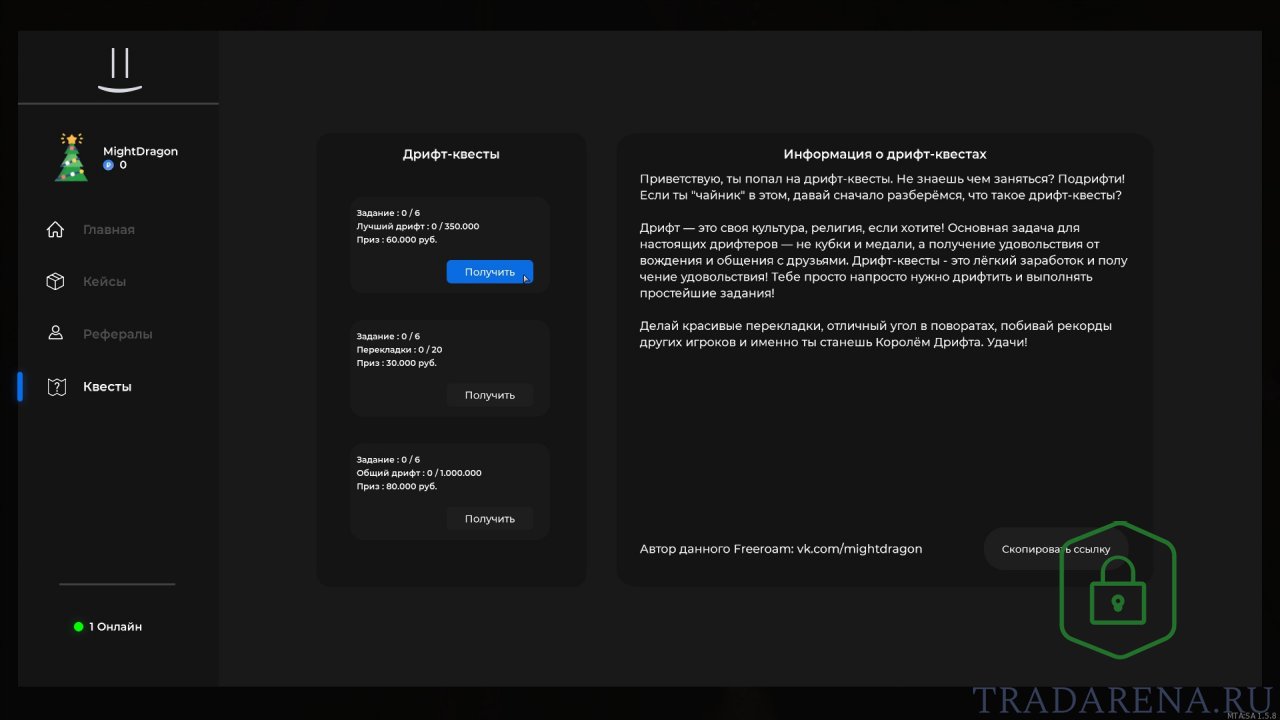
Task: Click the quest box icon next to Квесты
Action: pos(56,386)
